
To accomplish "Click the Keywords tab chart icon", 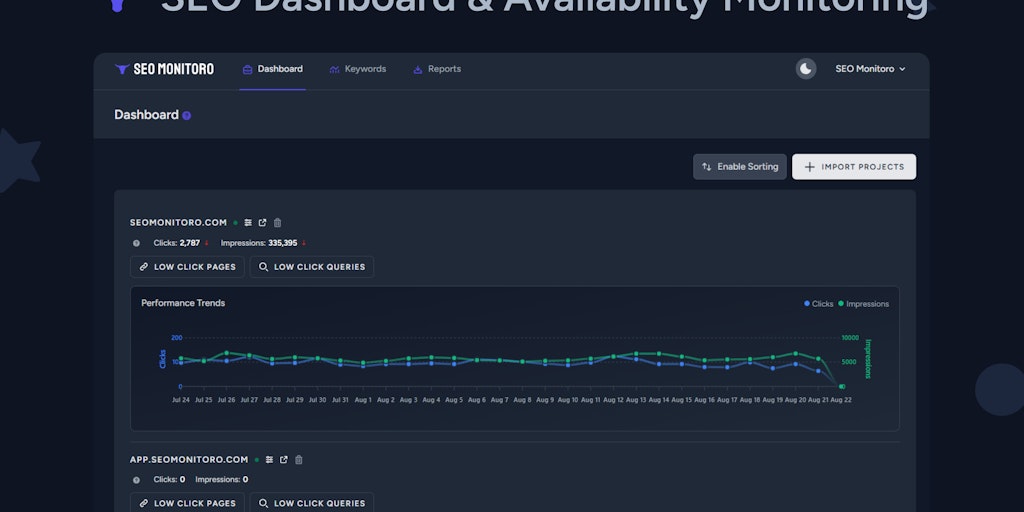I will pos(334,69).
